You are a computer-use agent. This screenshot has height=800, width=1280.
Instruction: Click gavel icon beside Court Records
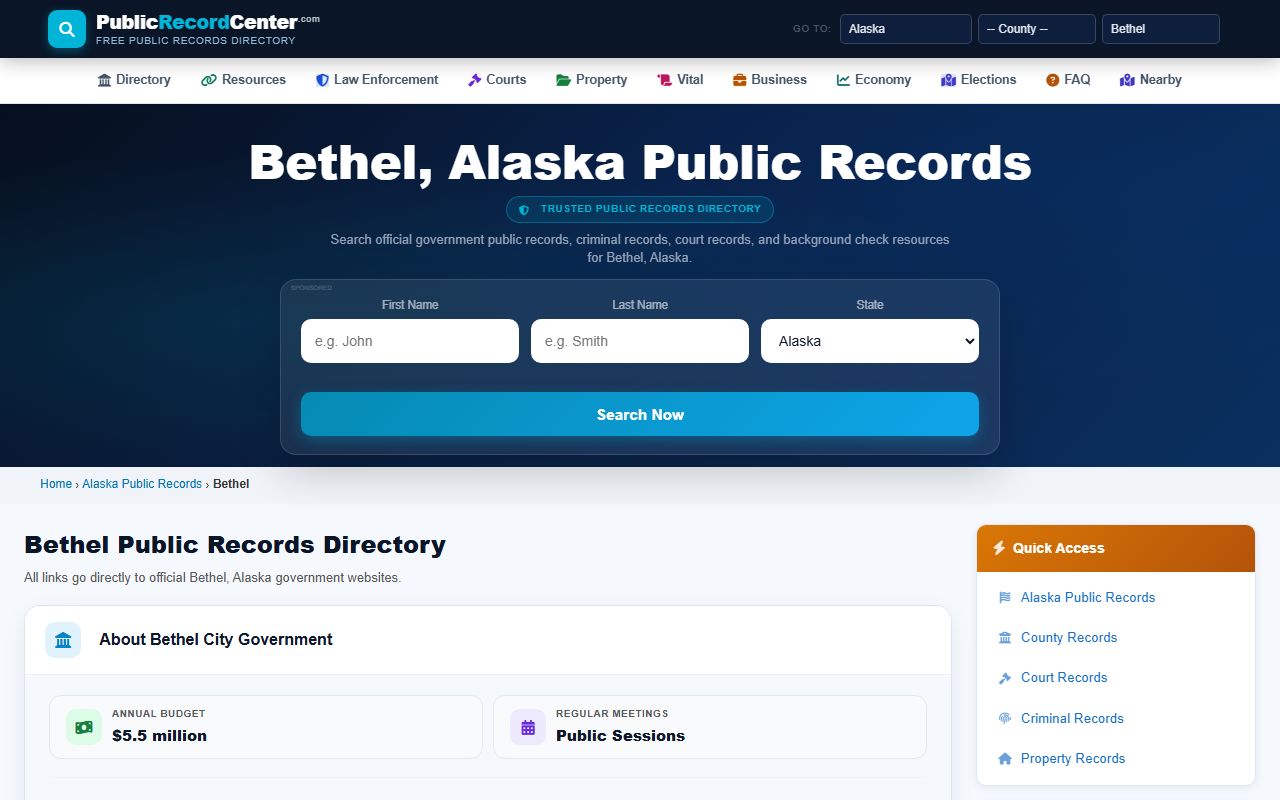click(x=1005, y=678)
